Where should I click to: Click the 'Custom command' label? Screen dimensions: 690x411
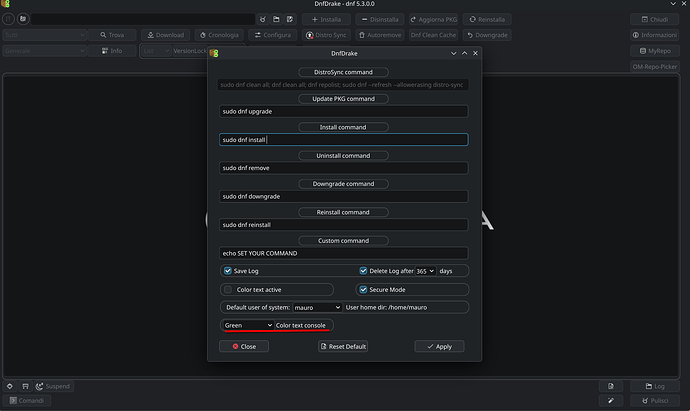tap(343, 241)
